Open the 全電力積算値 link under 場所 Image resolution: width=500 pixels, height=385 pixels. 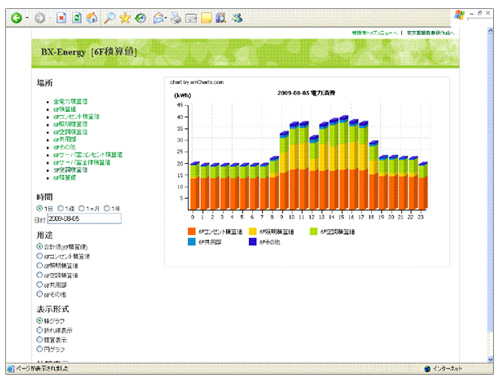pyautogui.click(x=71, y=101)
